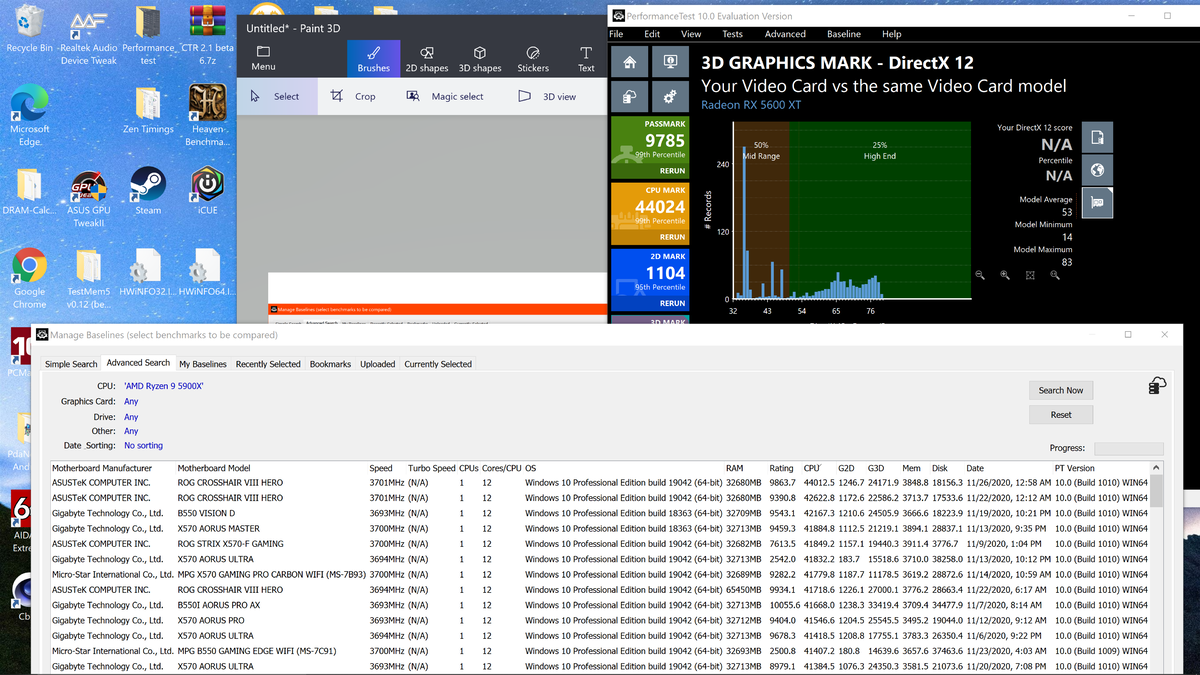Open the File menu in PerformanceTest
Image resolution: width=1200 pixels, height=675 pixels.
click(617, 34)
